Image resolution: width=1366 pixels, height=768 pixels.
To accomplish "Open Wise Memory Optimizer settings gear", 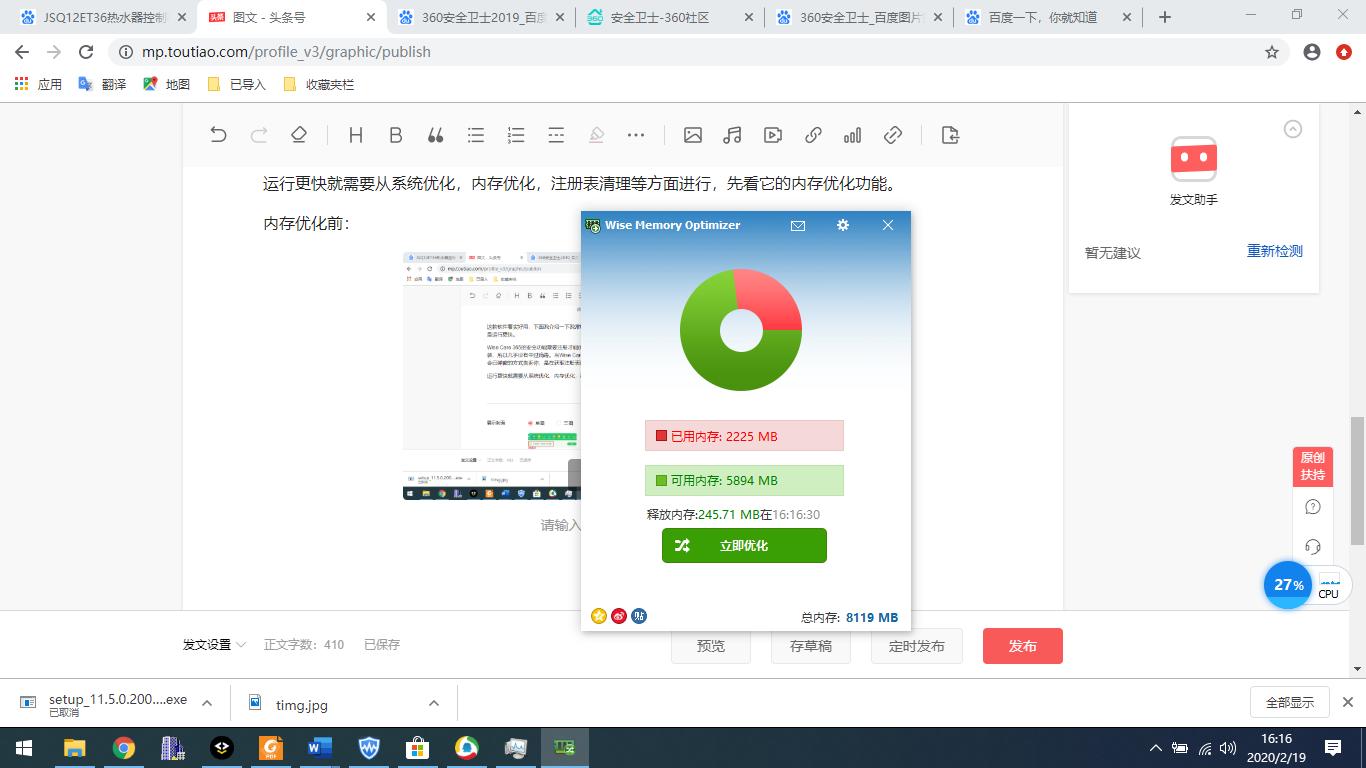I will coord(842,226).
